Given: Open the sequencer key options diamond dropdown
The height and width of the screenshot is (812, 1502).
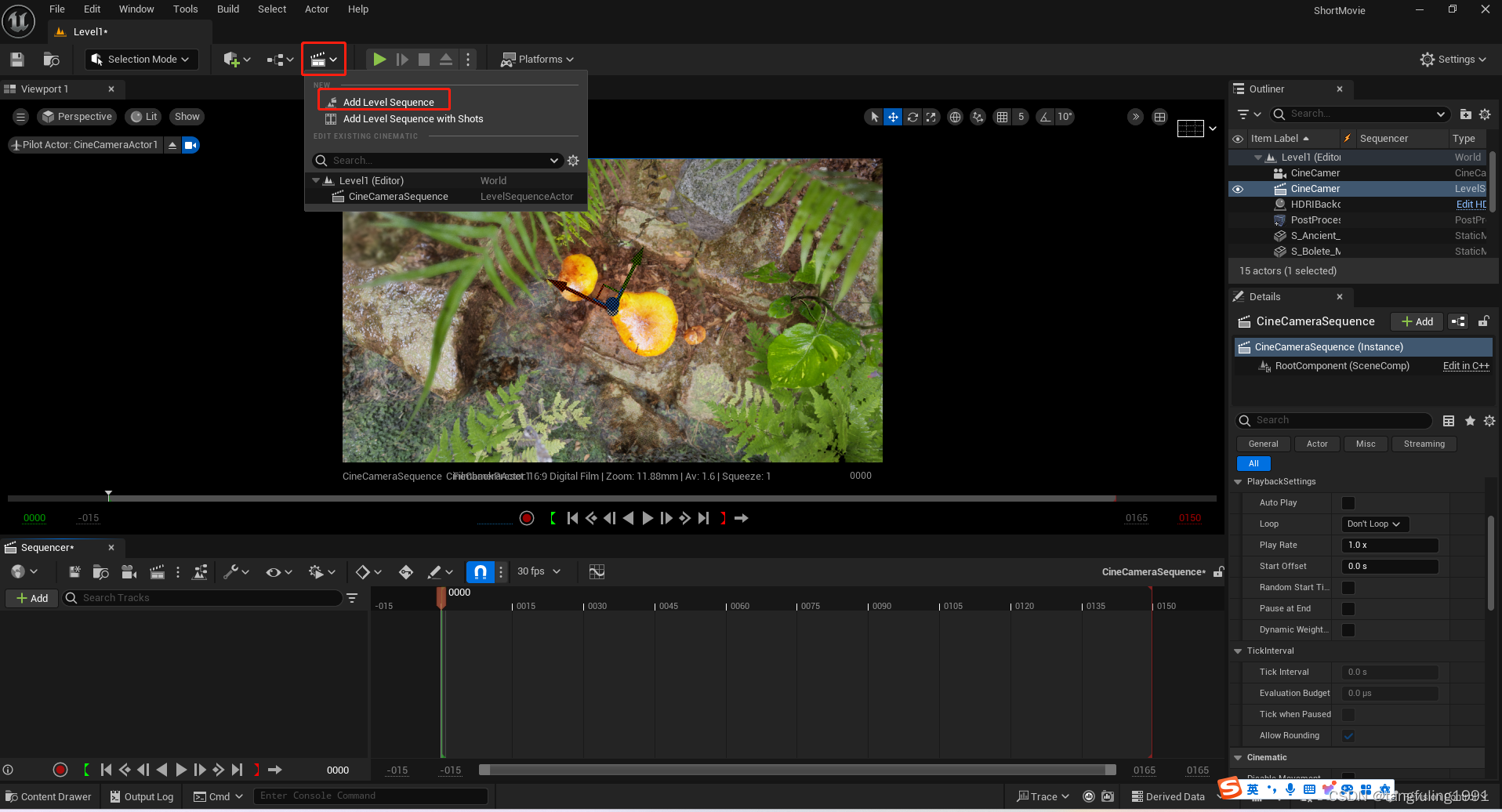Looking at the screenshot, I should pos(368,572).
